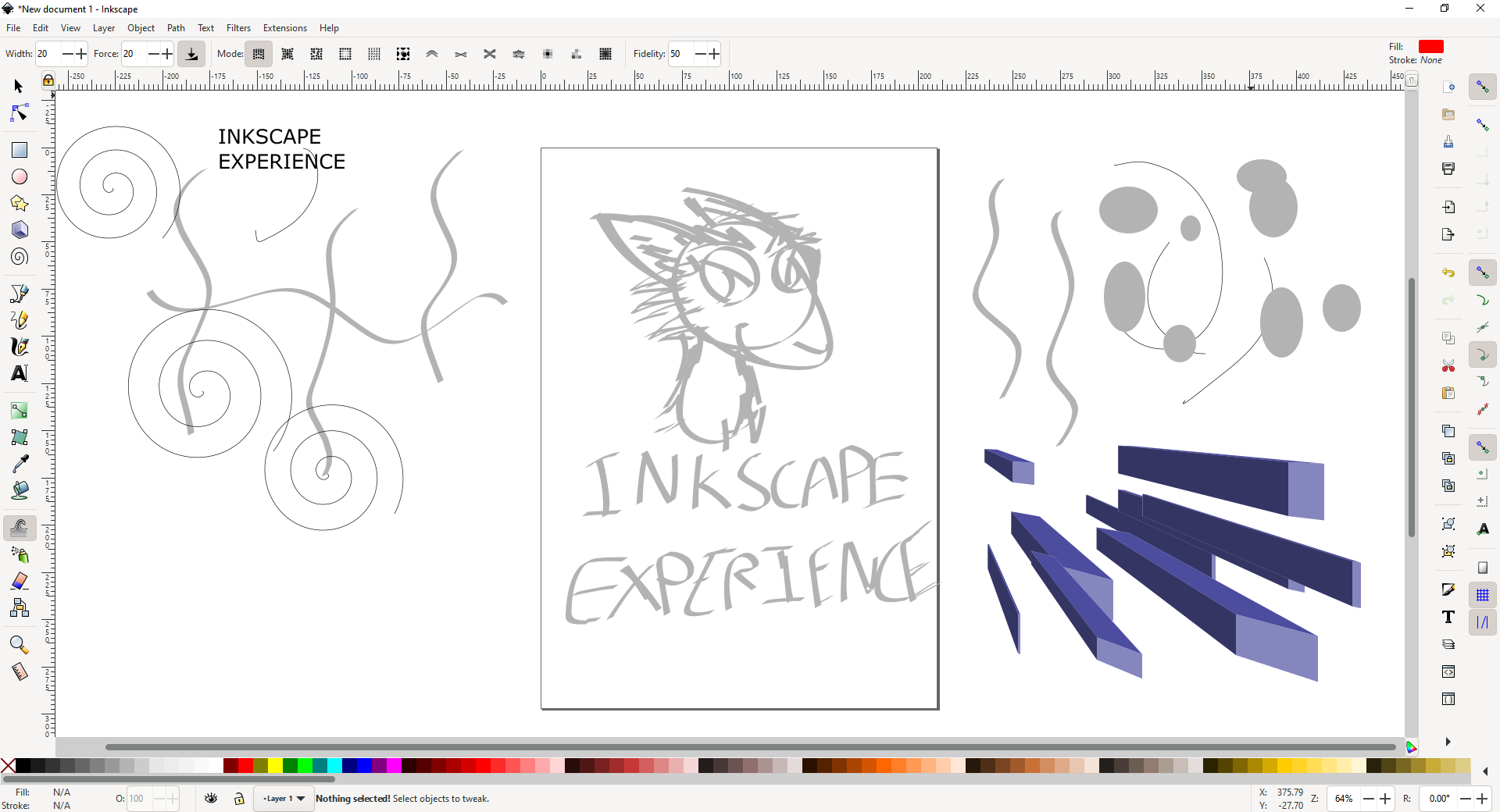Toggle snap to bounding boxes
Screen dimensions: 1500x812
click(1482, 125)
